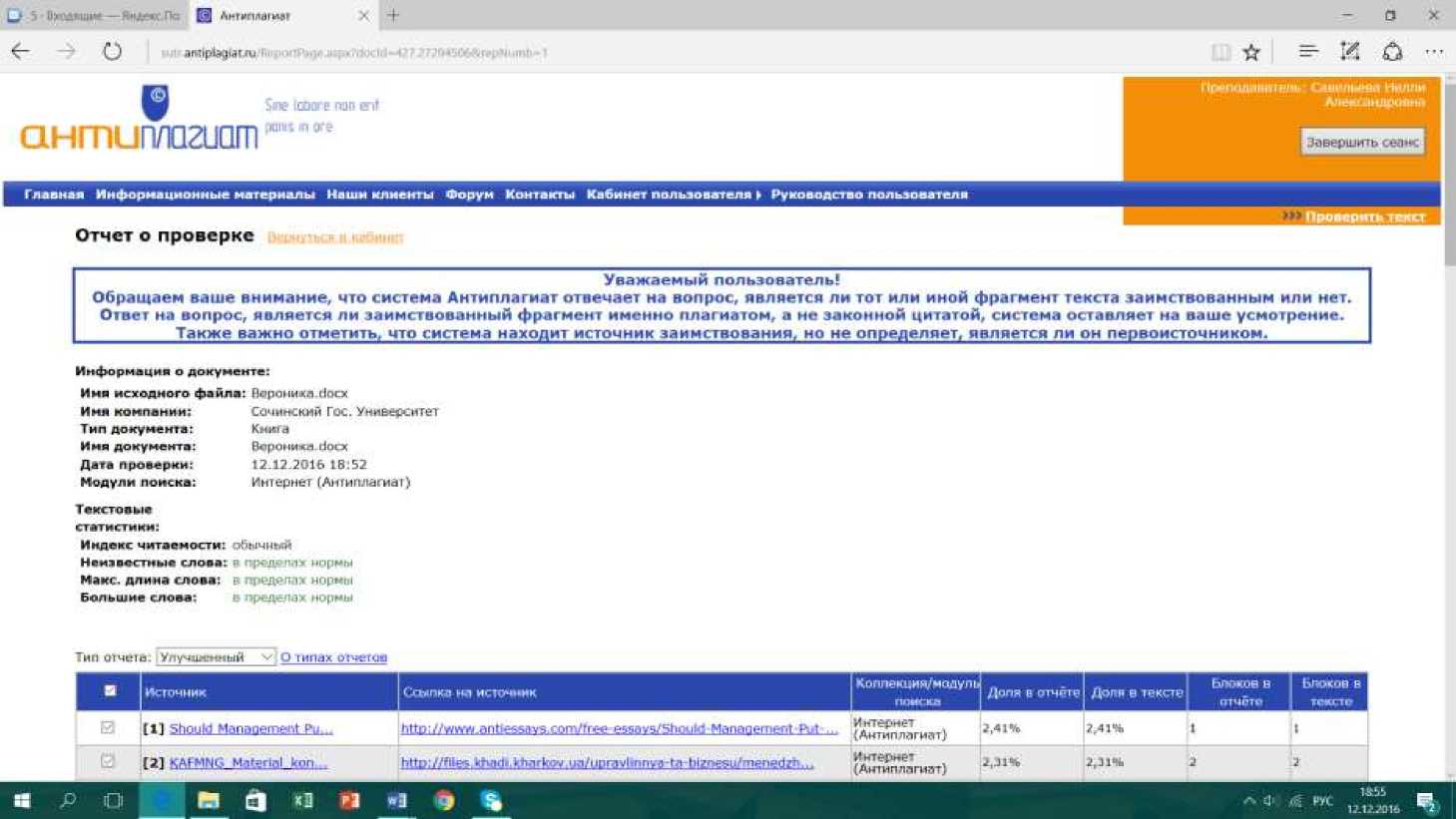Image resolution: width=1456 pixels, height=819 pixels.
Task: Add this page to favorites star
Action: pos(1251,52)
